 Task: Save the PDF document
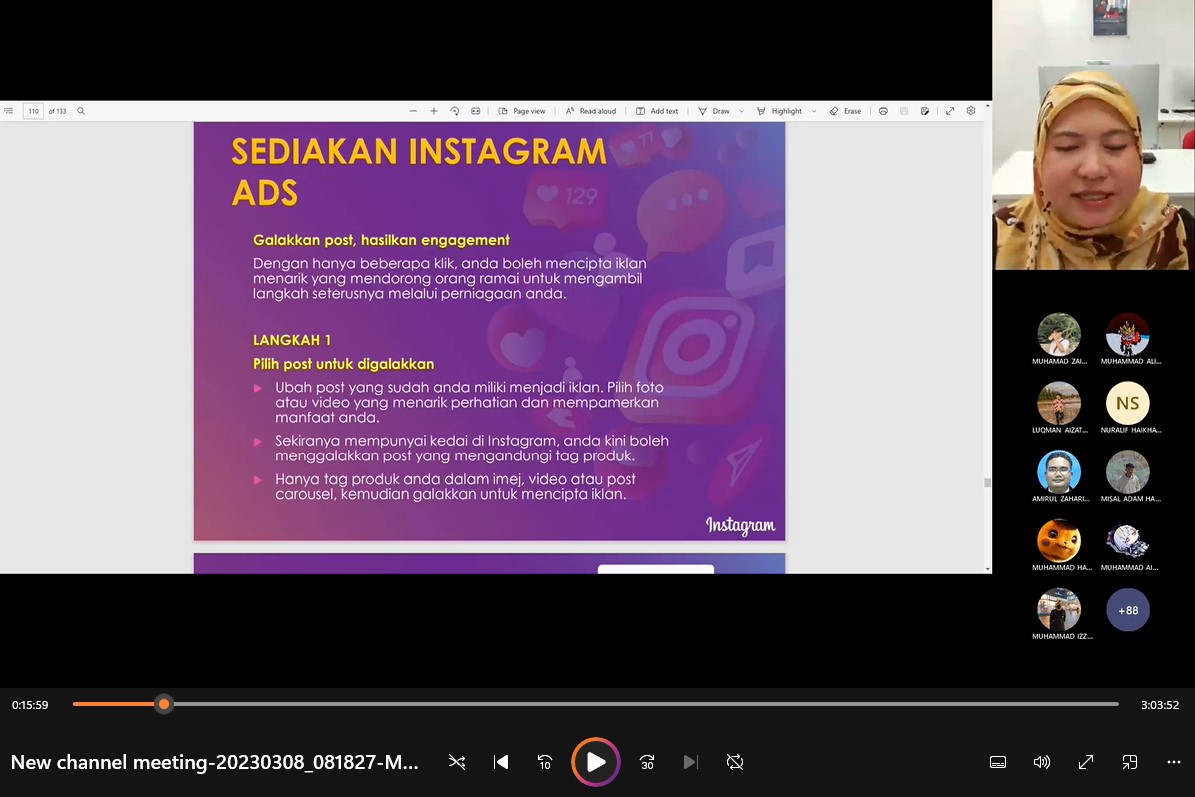[x=904, y=111]
